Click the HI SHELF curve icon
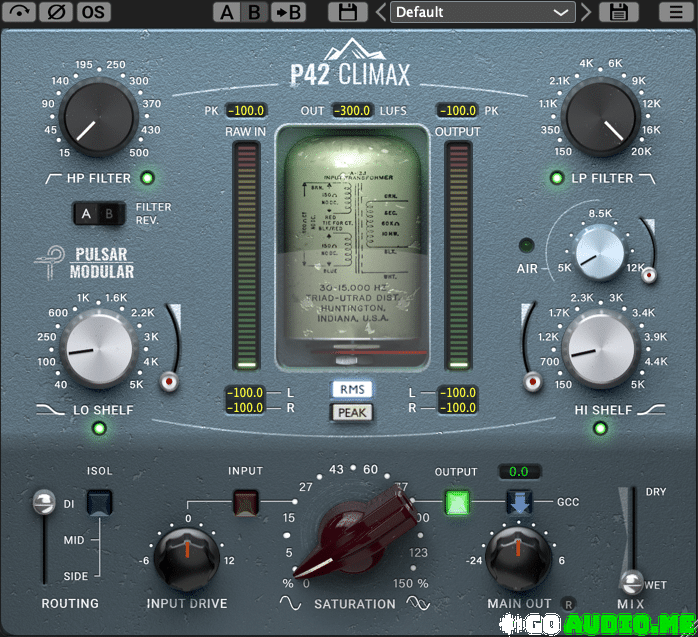698x637 pixels. coord(651,410)
